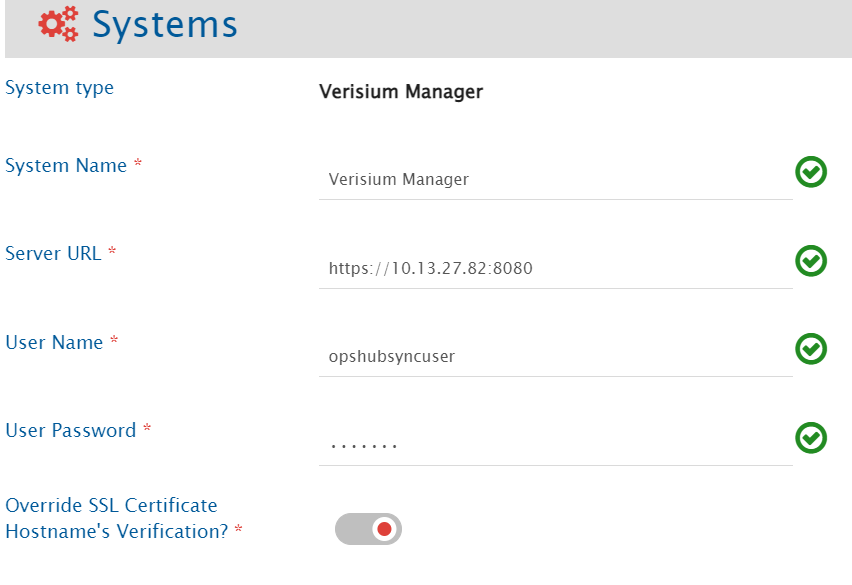Click the System type label

[59, 88]
